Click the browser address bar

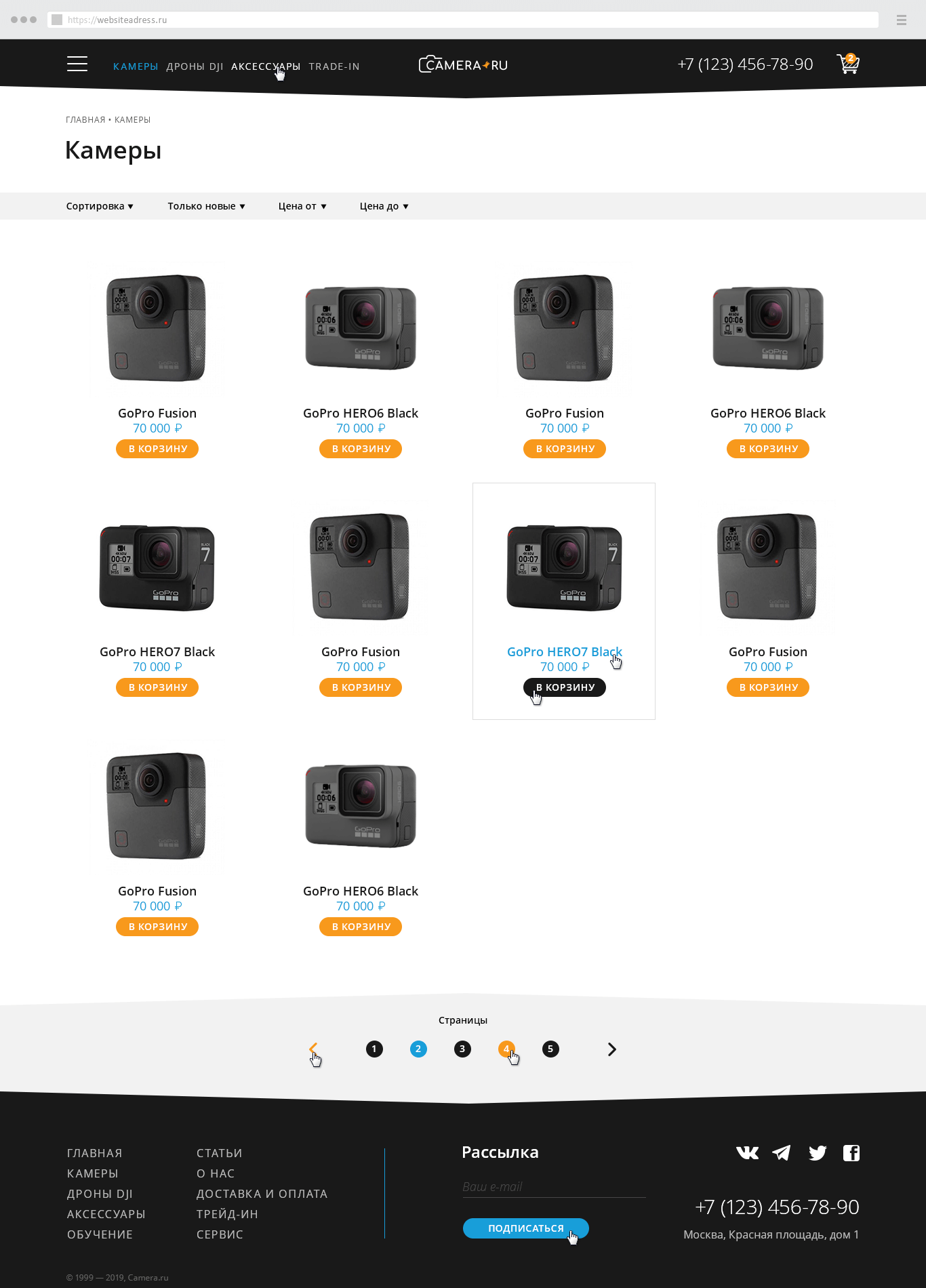pos(463,20)
